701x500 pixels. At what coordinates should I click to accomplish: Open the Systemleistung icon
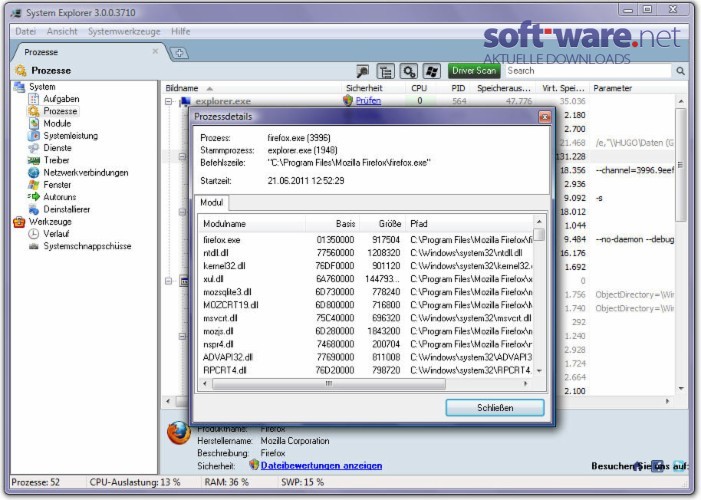point(34,136)
